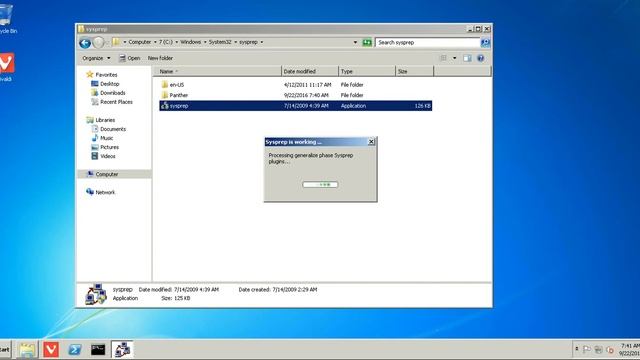The height and width of the screenshot is (360, 640).
Task: Launch Vivaldi from the taskbar
Action: tap(51, 350)
